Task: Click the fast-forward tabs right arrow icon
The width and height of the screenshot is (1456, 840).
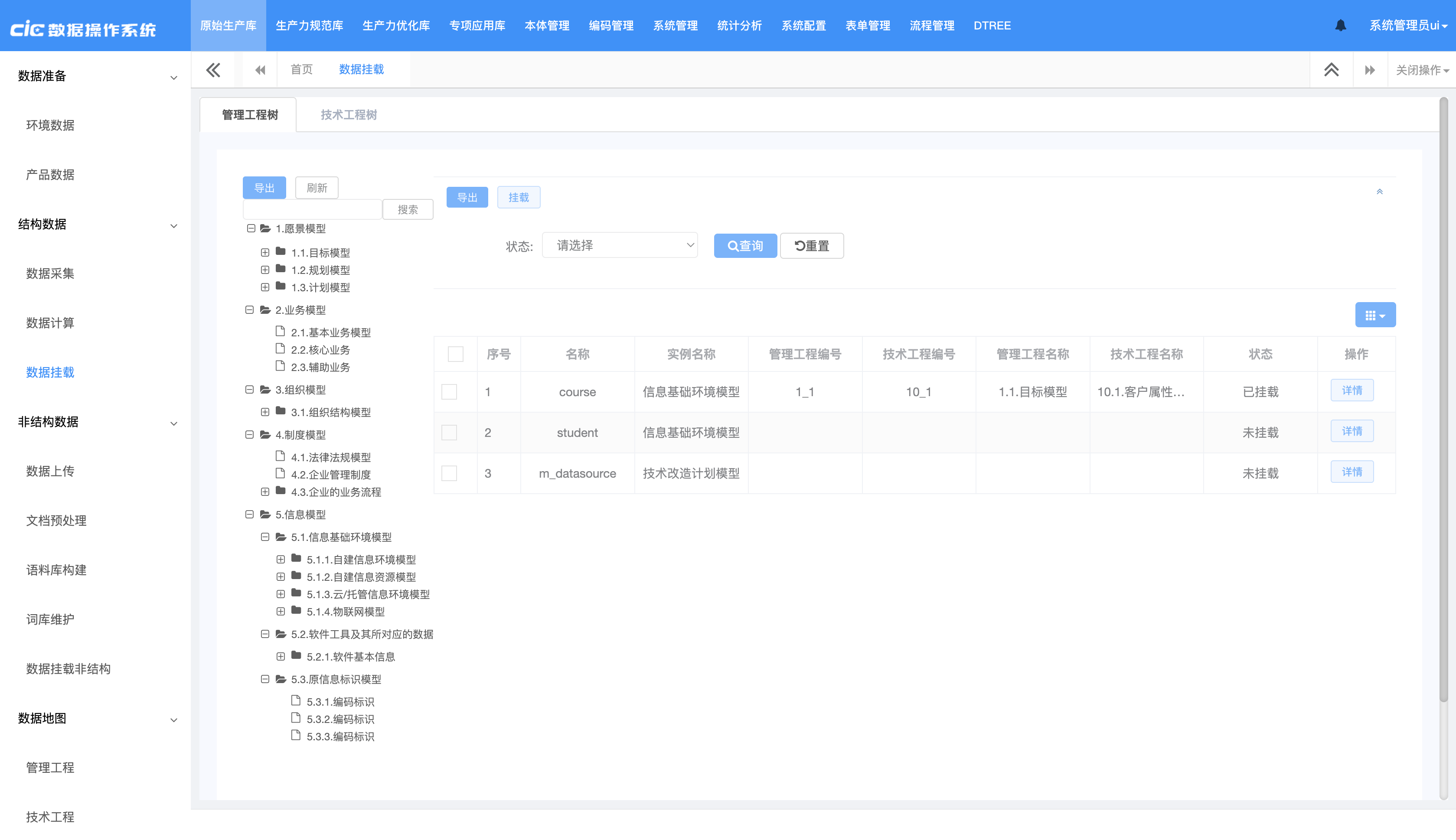Action: (x=1369, y=70)
